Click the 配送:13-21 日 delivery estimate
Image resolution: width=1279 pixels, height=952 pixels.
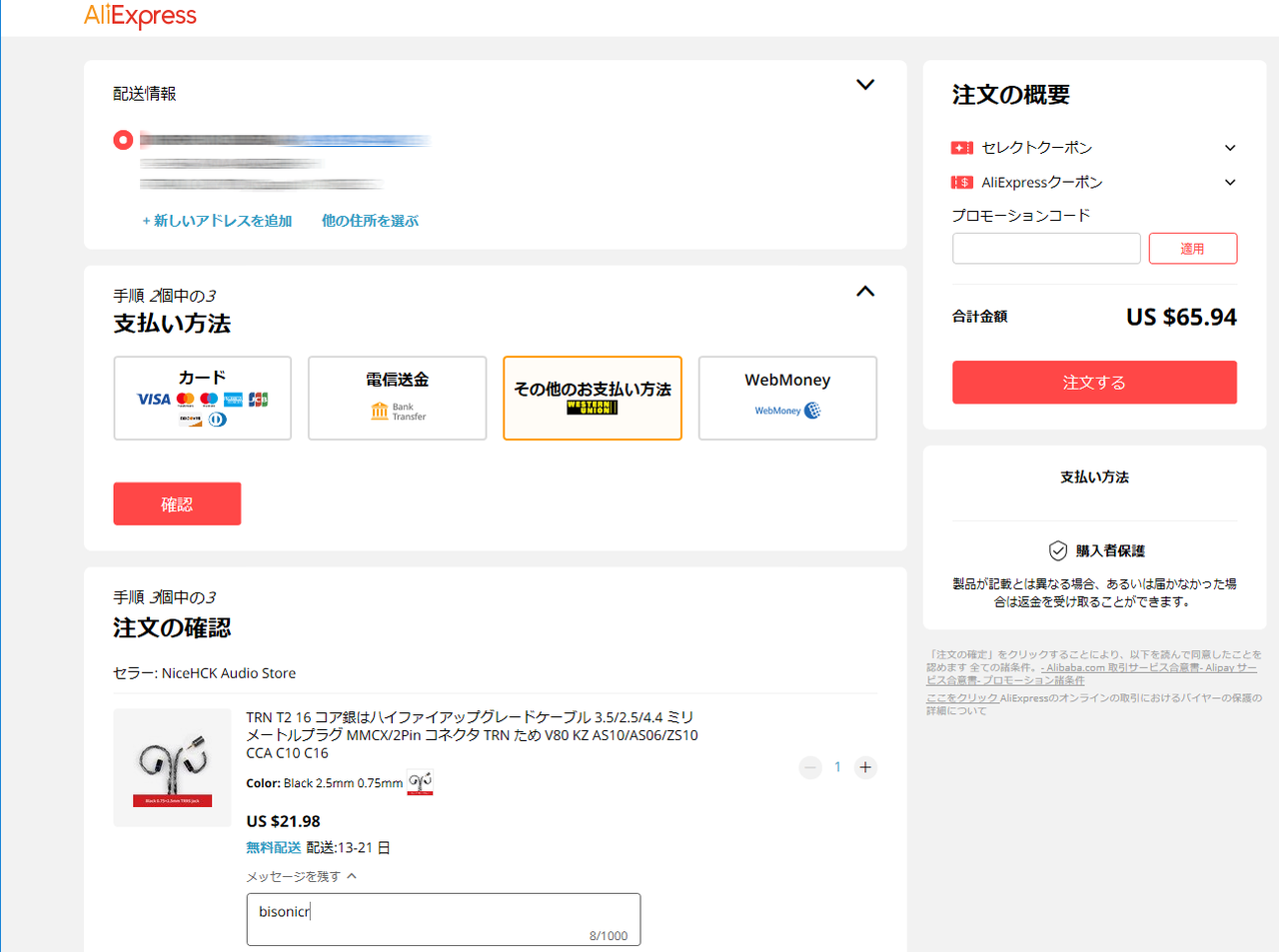coord(349,848)
